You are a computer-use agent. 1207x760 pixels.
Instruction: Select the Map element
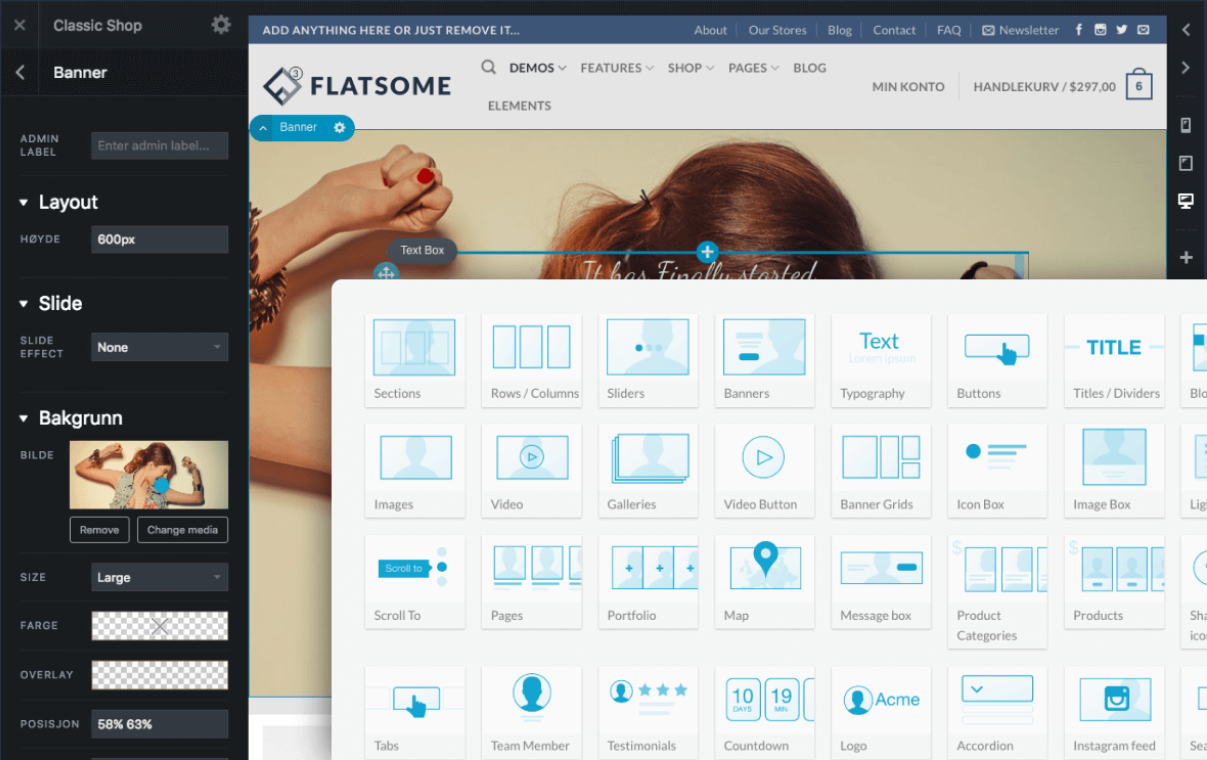(764, 580)
